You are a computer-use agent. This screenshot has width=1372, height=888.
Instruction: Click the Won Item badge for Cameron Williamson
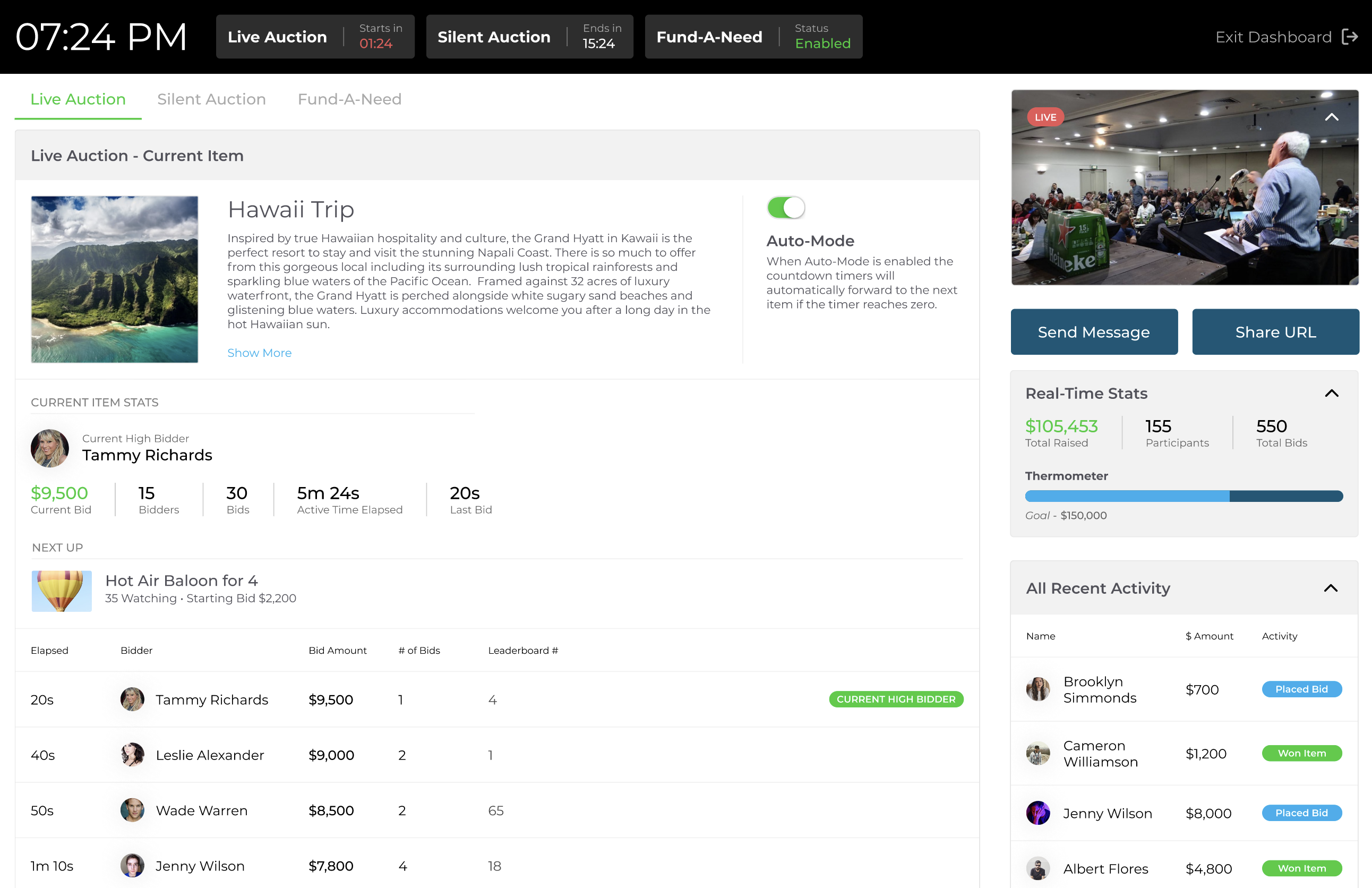[x=1302, y=753]
